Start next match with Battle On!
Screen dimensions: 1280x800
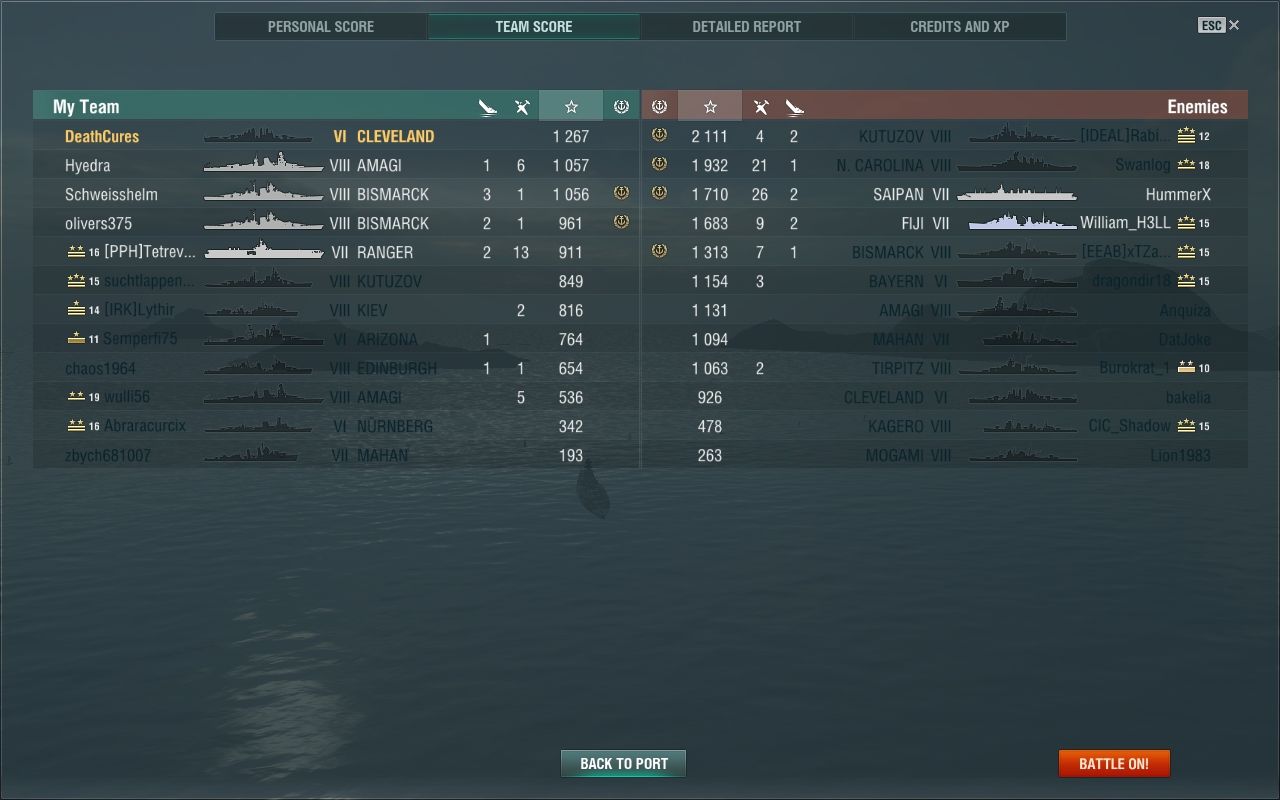pos(1114,763)
